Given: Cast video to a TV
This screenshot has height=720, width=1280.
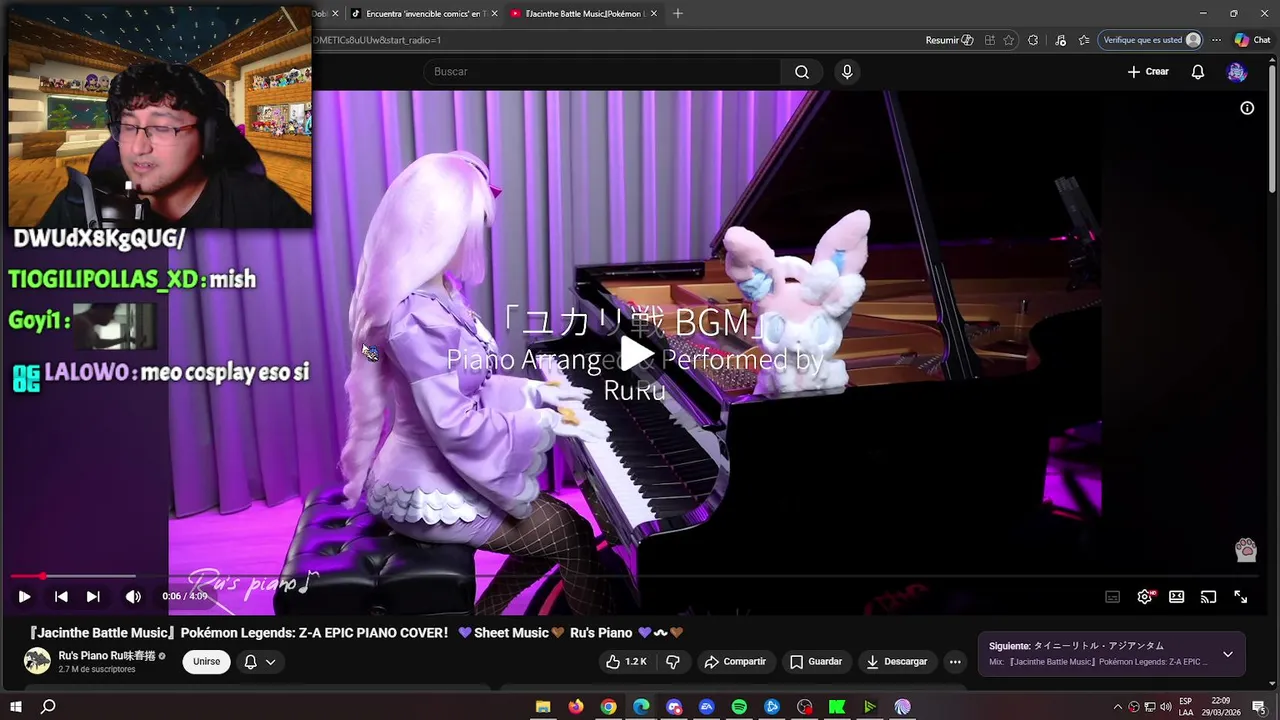Looking at the screenshot, I should [x=1208, y=597].
